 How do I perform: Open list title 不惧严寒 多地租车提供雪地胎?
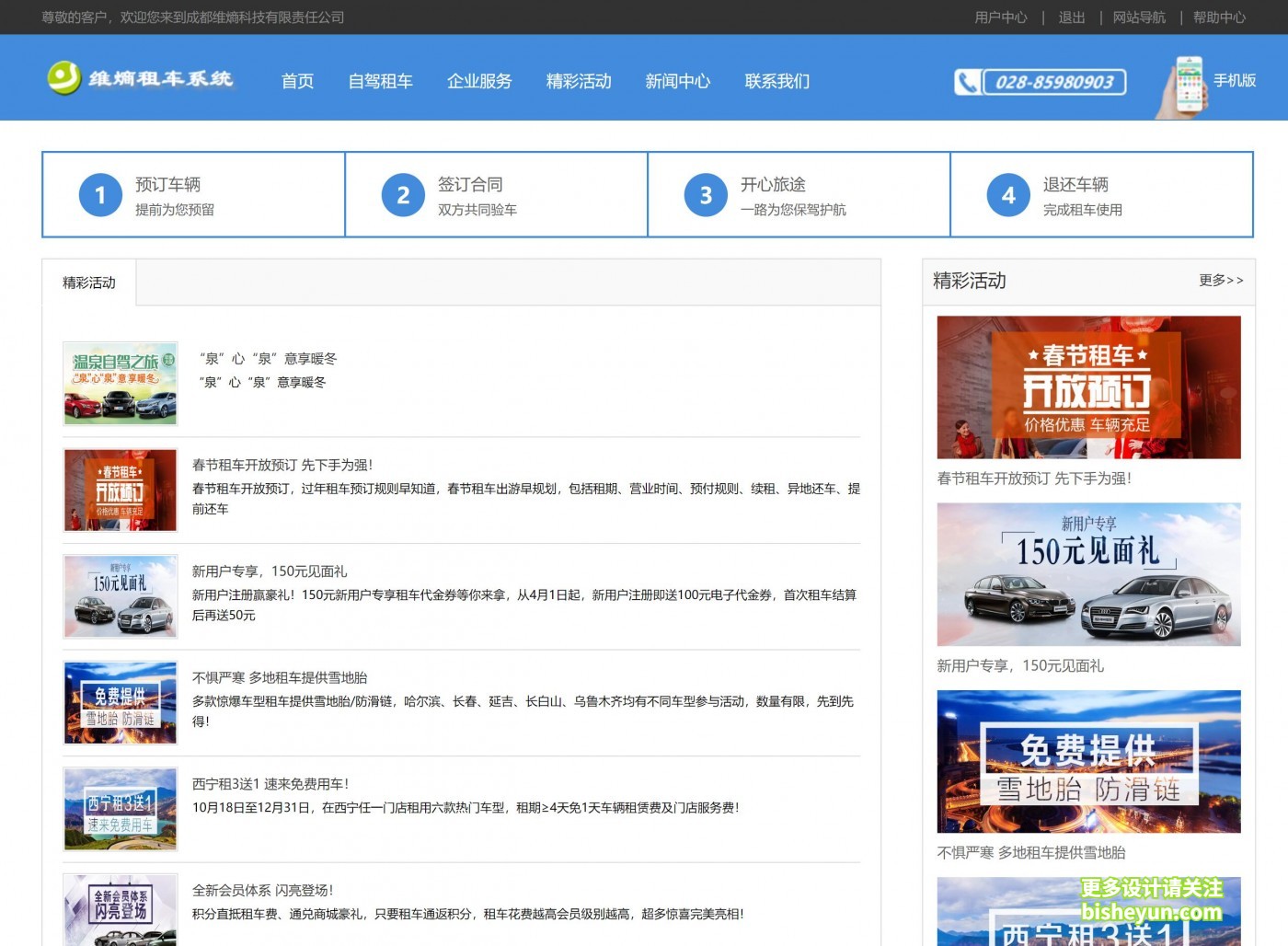point(280,677)
